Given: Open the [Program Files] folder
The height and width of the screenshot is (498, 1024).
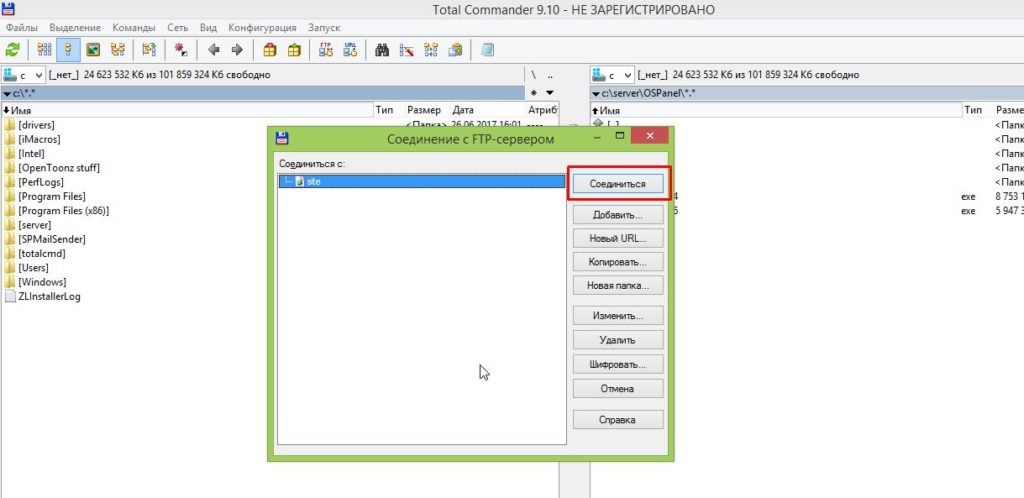Looking at the screenshot, I should coord(51,196).
